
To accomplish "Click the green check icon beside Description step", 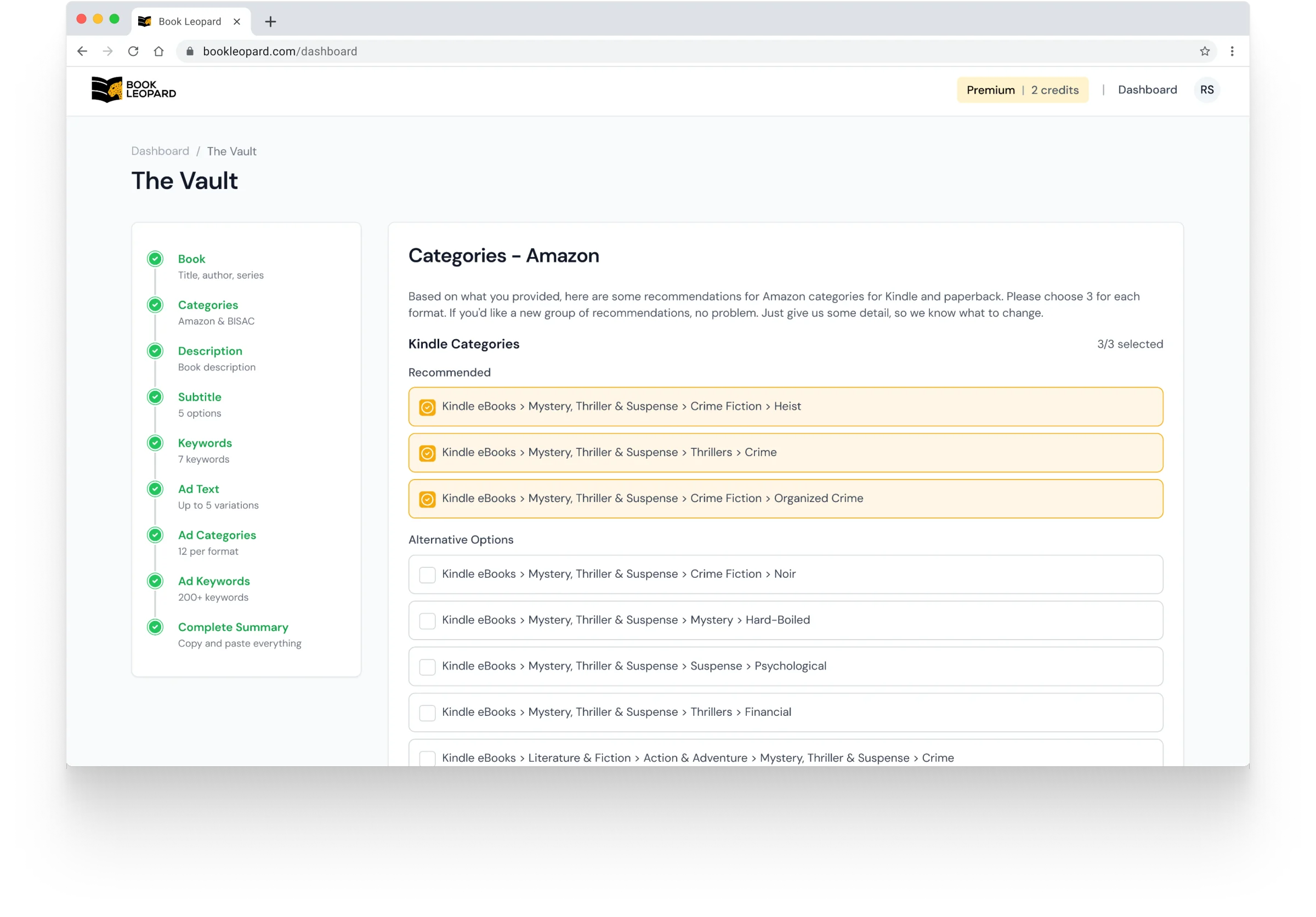I will (x=155, y=351).
